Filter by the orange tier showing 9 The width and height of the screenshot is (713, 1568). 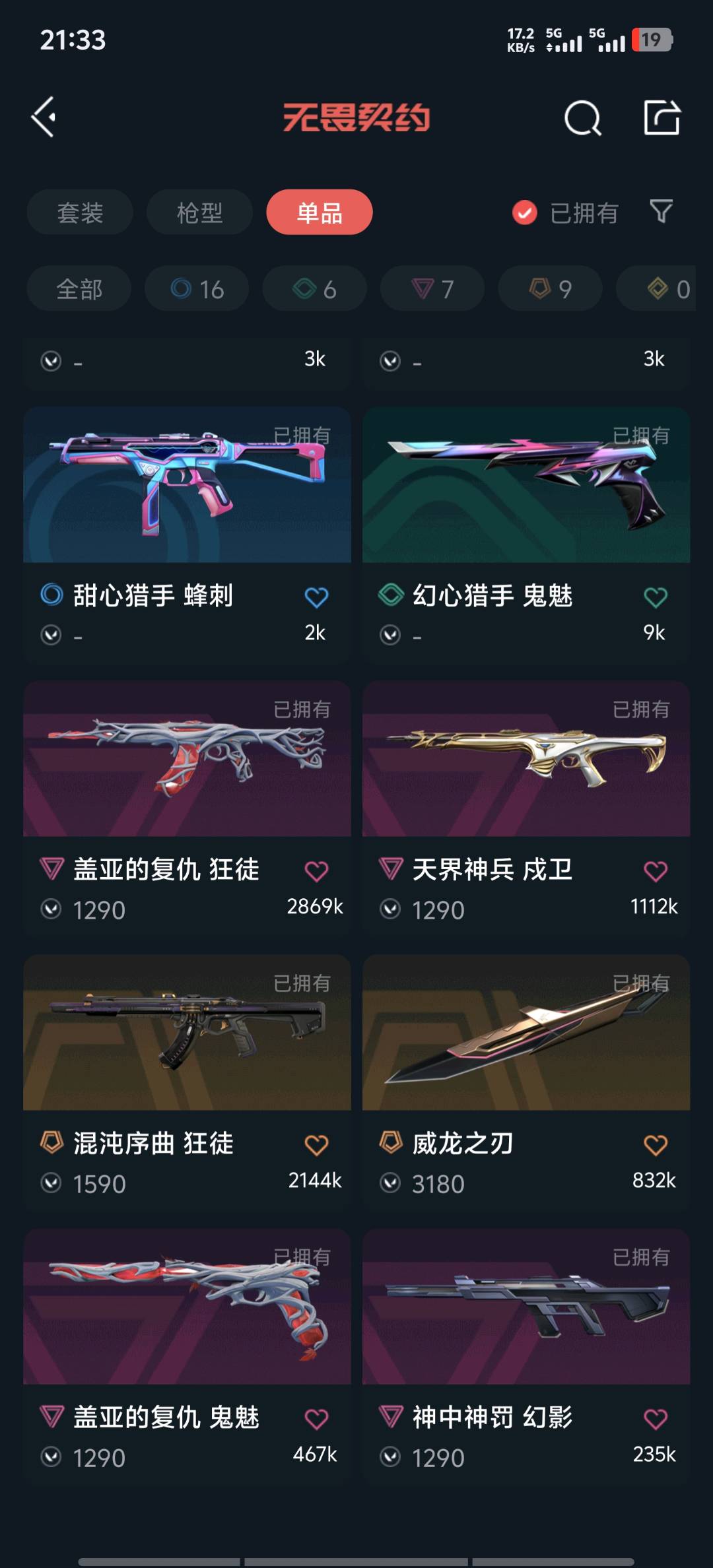click(x=550, y=288)
